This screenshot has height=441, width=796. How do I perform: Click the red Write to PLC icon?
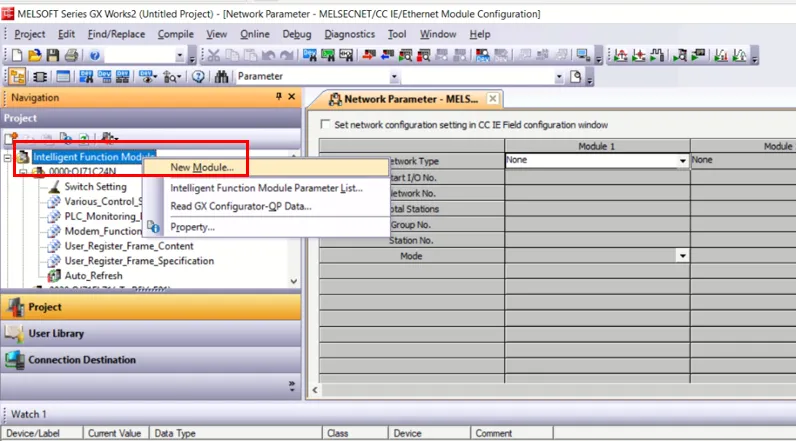(x=369, y=55)
